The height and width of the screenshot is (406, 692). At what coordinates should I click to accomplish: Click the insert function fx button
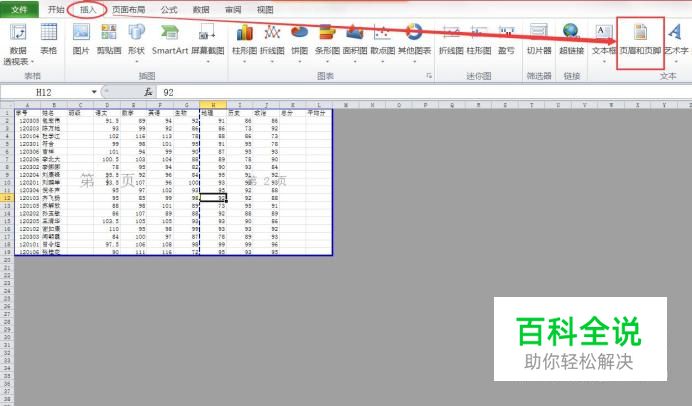tap(148, 92)
